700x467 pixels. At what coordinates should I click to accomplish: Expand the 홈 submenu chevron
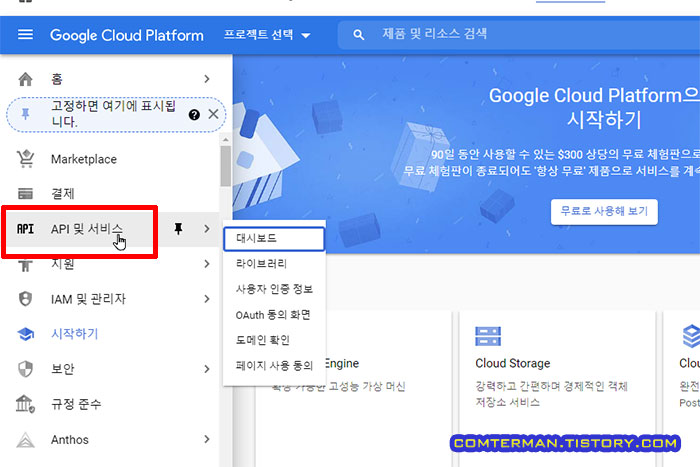[207, 79]
